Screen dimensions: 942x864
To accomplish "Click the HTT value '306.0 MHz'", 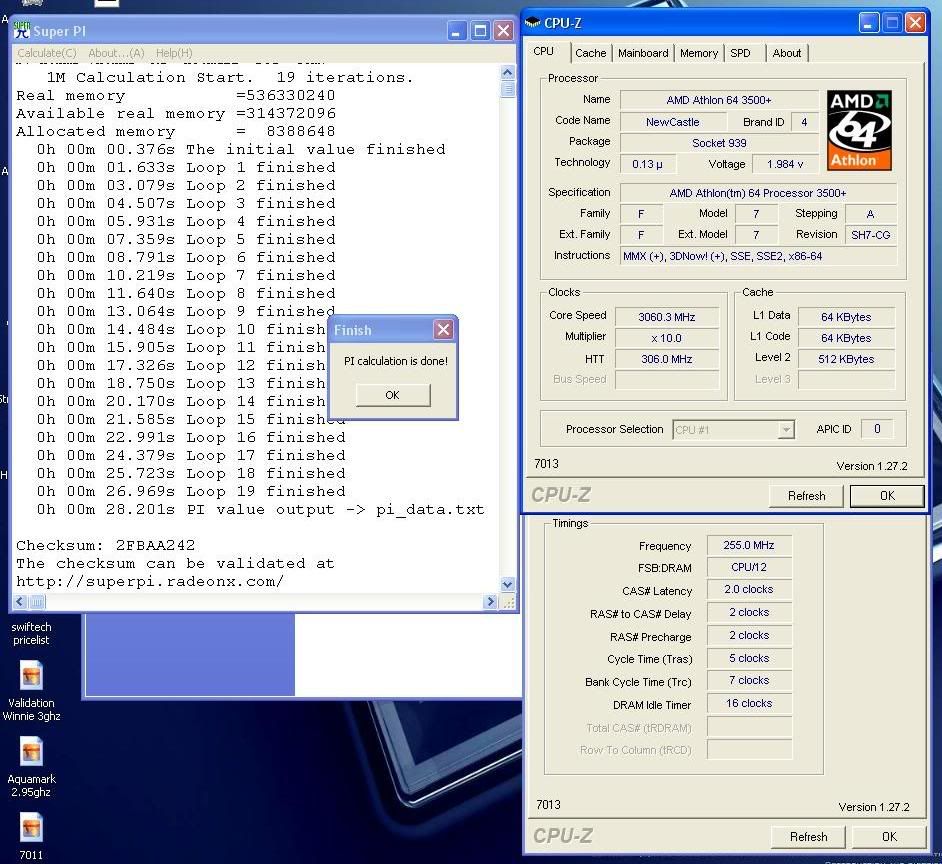I will [666, 359].
